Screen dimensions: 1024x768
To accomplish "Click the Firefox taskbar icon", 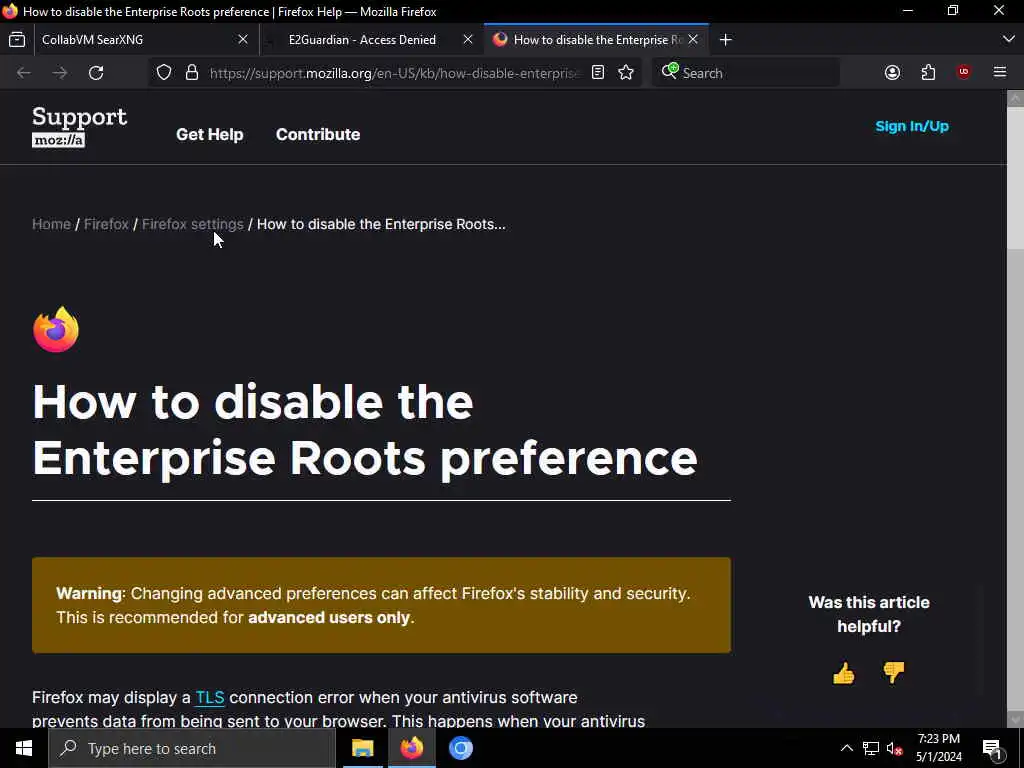I will pyautogui.click(x=411, y=748).
